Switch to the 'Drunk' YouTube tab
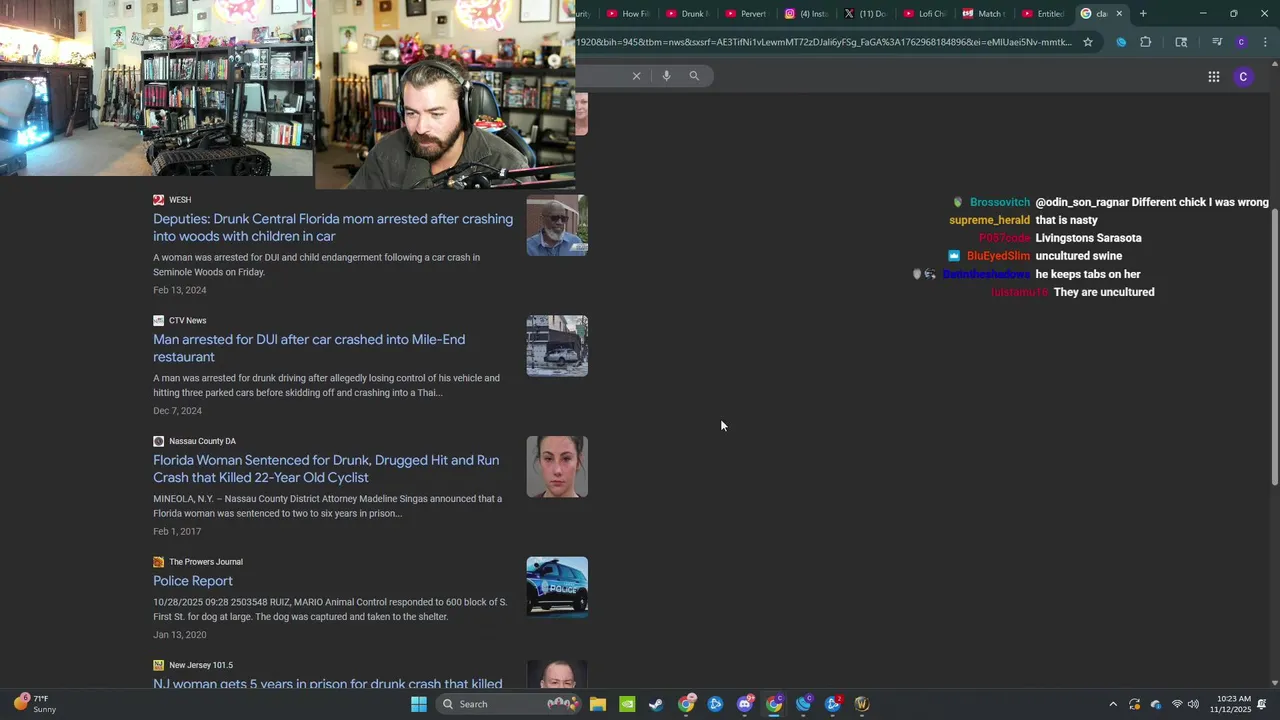Viewport: 1280px width, 720px height. pos(686,13)
